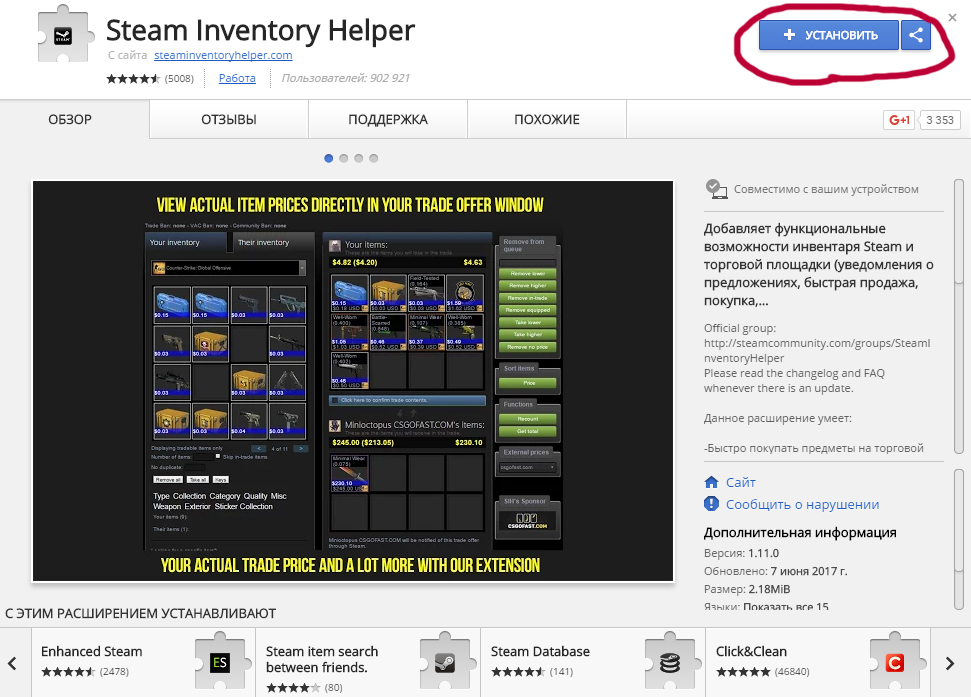Click the G+1 button
The width and height of the screenshot is (971, 697).
[x=899, y=120]
